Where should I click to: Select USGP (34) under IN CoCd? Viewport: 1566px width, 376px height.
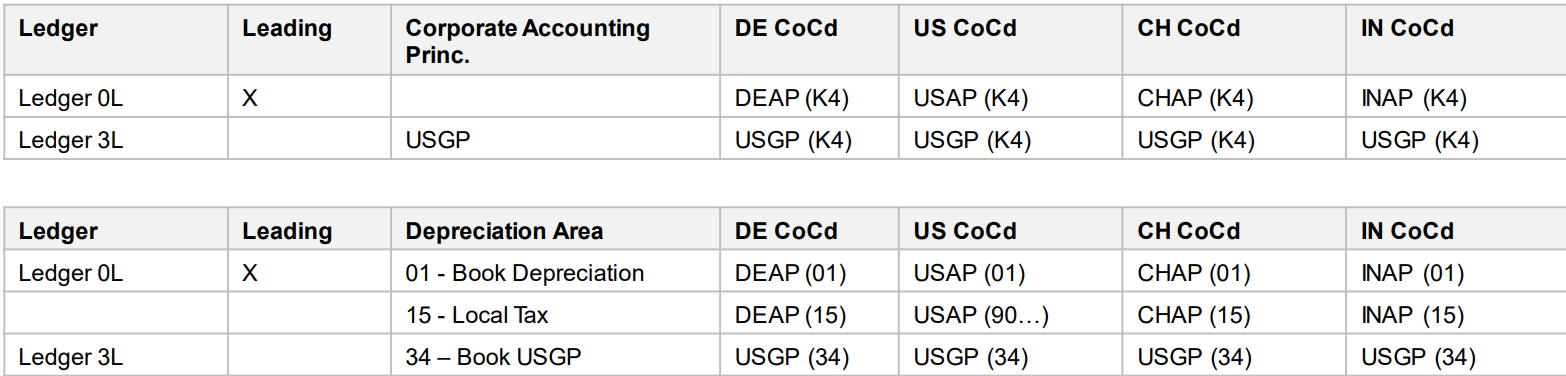pyautogui.click(x=1418, y=357)
